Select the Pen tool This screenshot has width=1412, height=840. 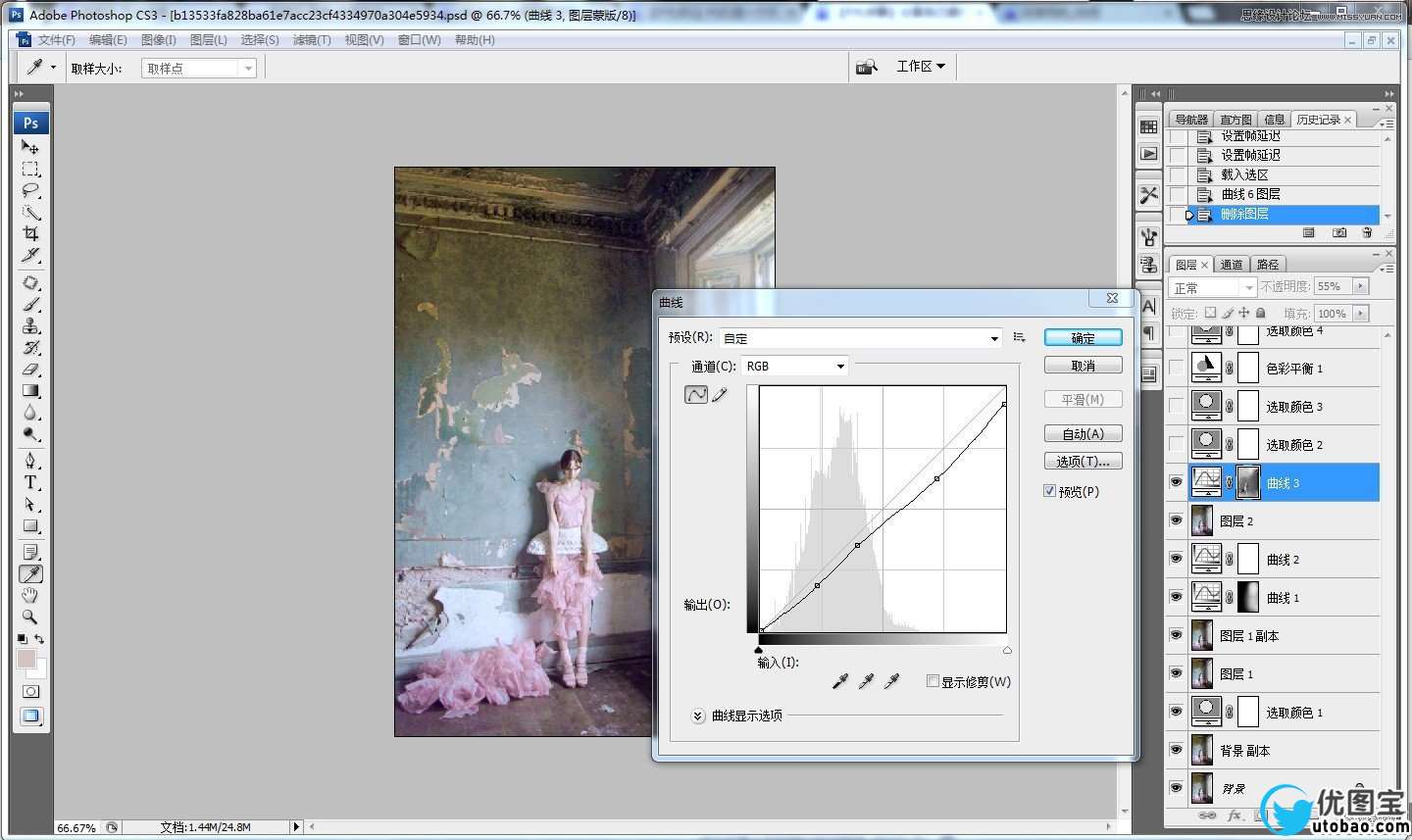30,461
